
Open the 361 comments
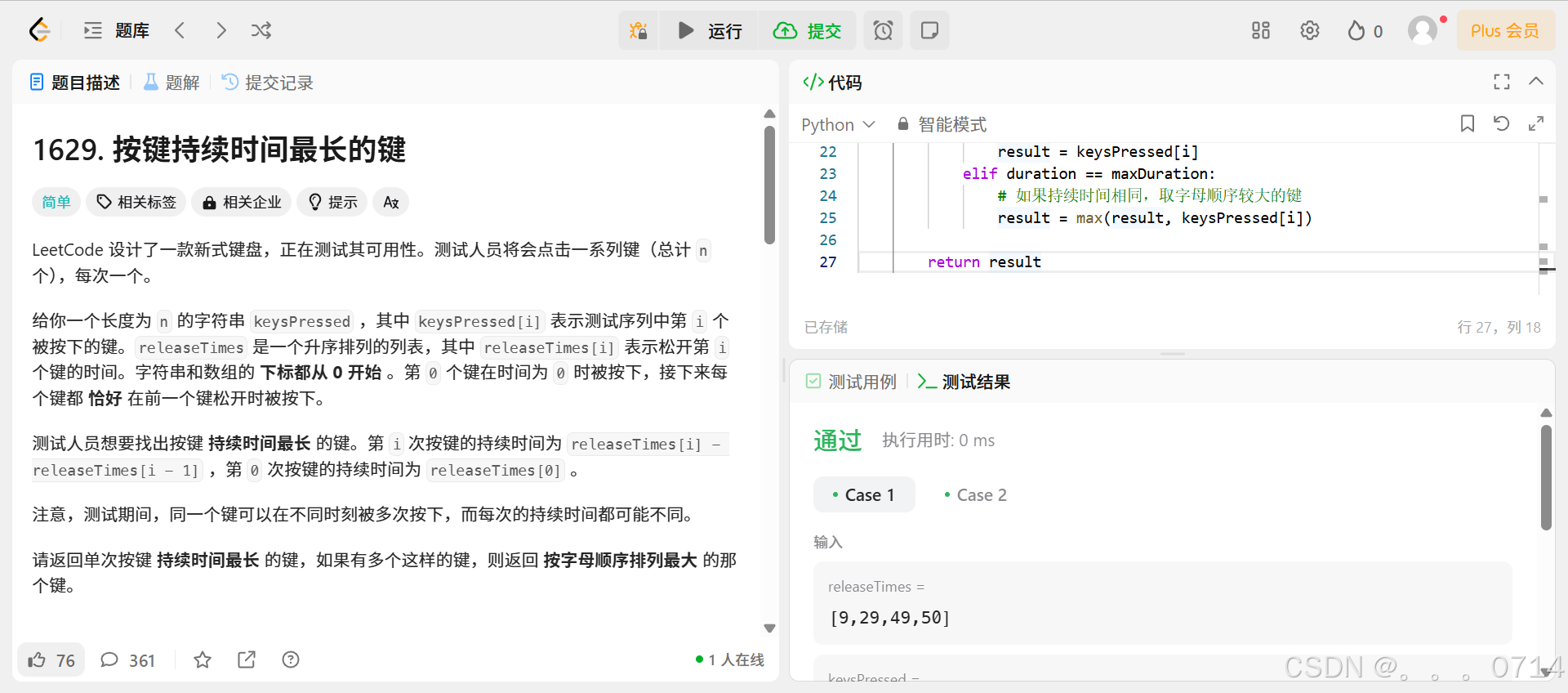[x=127, y=660]
